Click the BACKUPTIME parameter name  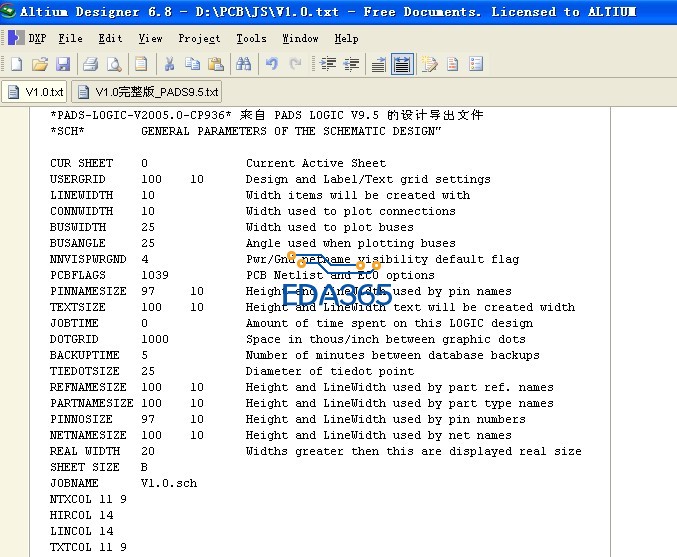point(85,355)
